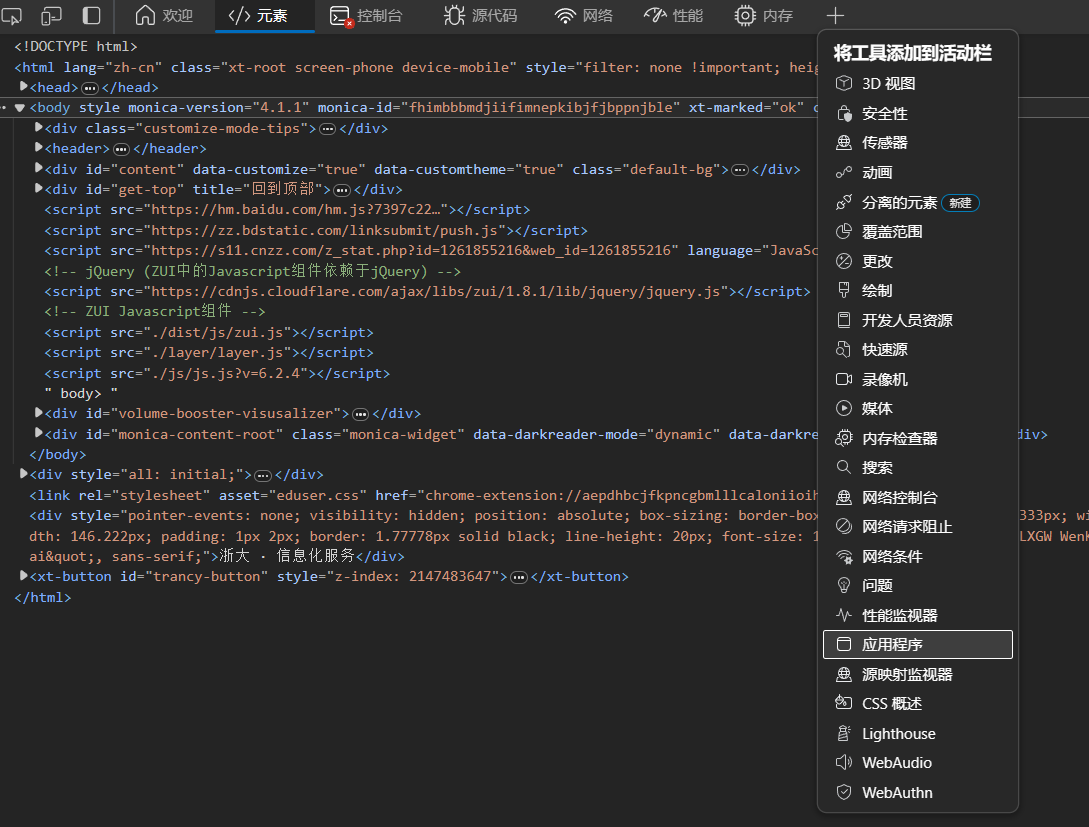Select 分离的元素 menu item
Image resolution: width=1089 pixels, height=827 pixels.
(917, 202)
